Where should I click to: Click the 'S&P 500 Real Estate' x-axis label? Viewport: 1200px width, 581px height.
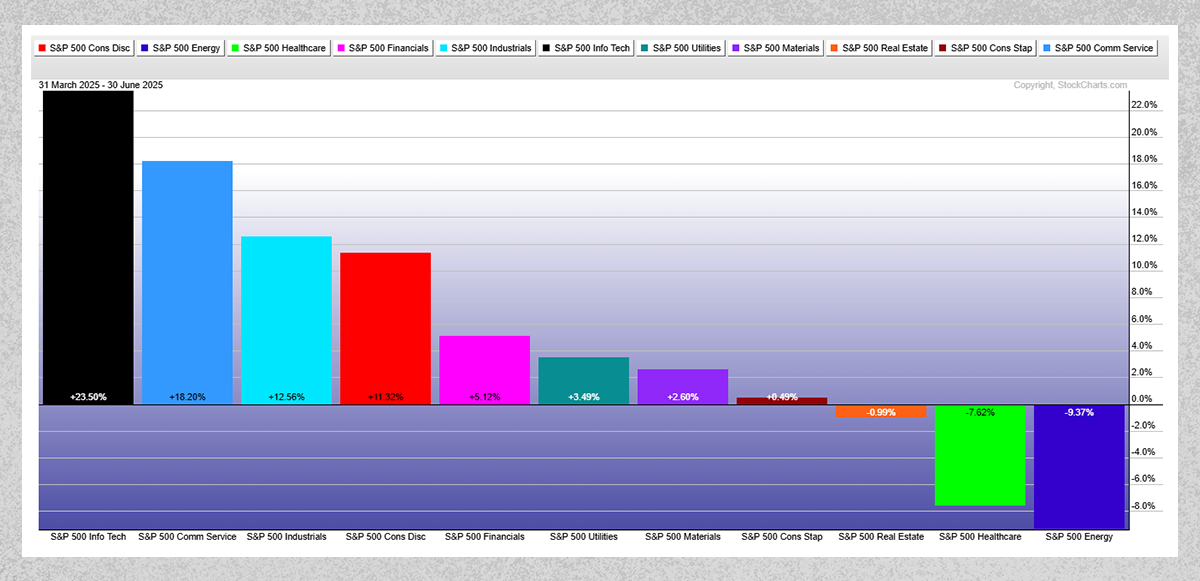click(x=880, y=537)
